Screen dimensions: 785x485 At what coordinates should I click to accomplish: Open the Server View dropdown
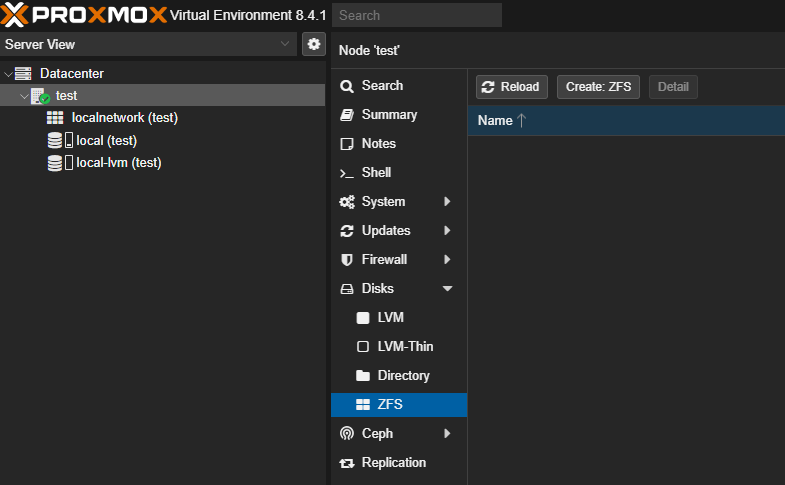pyautogui.click(x=148, y=44)
